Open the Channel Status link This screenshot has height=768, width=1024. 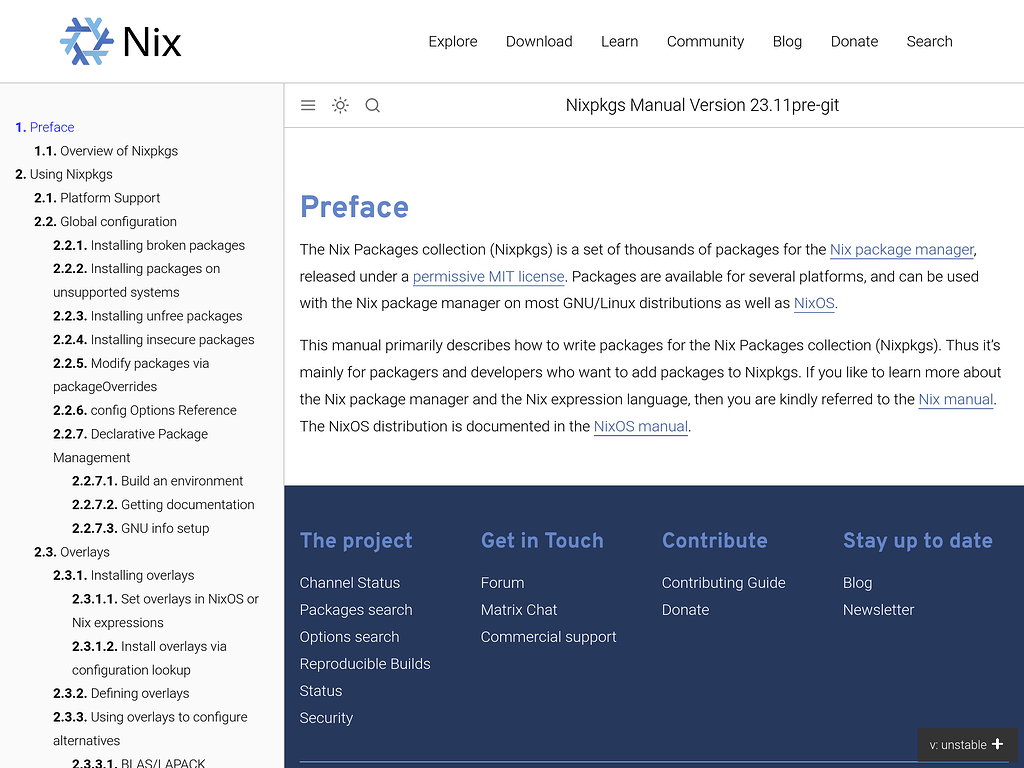350,582
